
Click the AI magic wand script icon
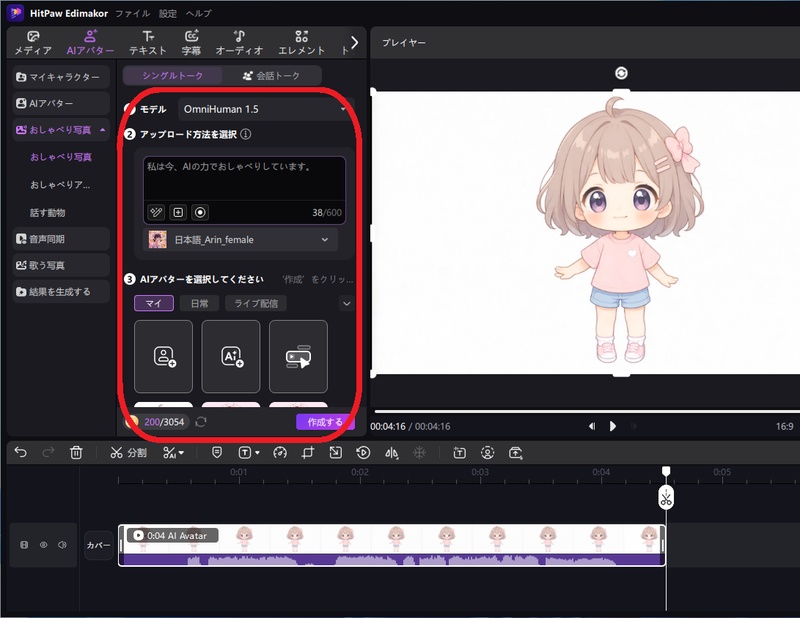pyautogui.click(x=156, y=212)
